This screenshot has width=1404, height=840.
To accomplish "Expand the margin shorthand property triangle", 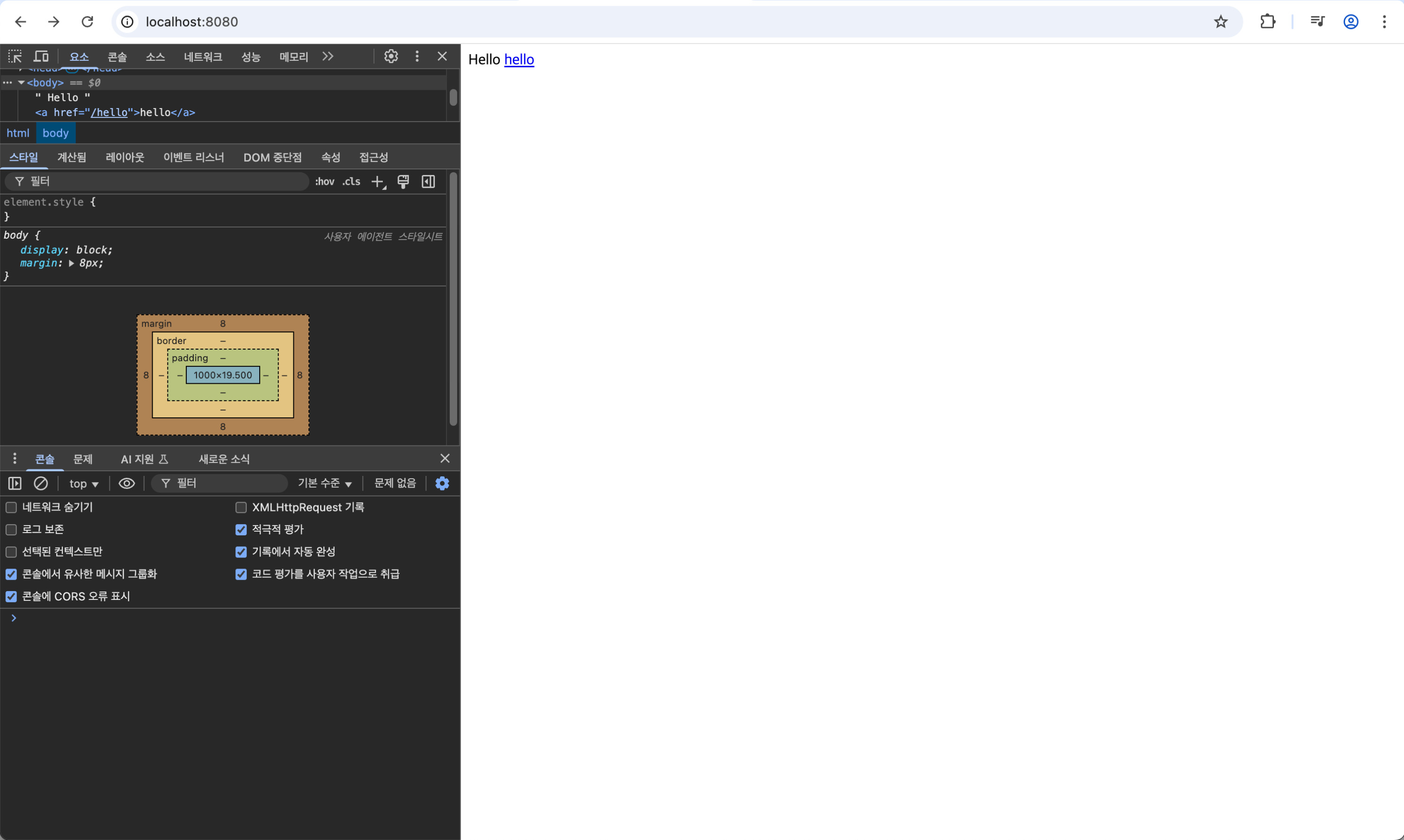I will pos(71,263).
